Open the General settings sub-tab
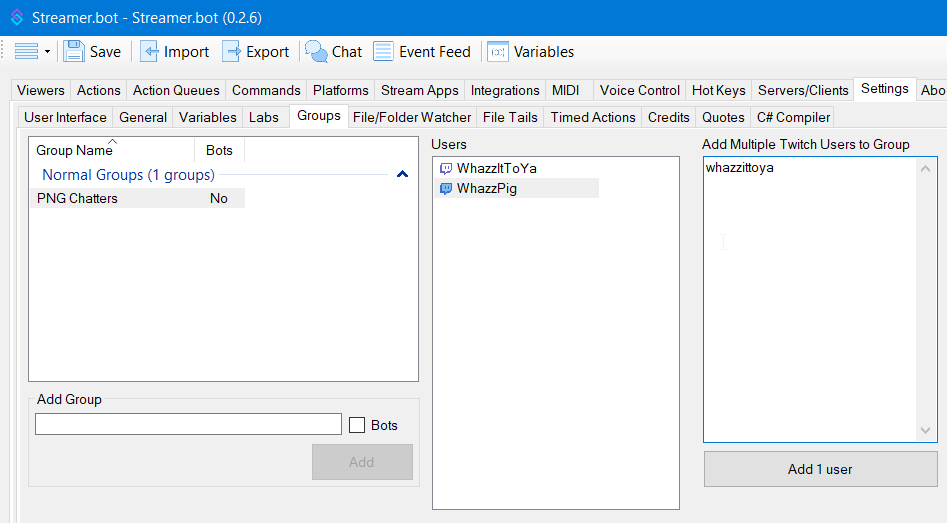947x523 pixels. [x=143, y=117]
